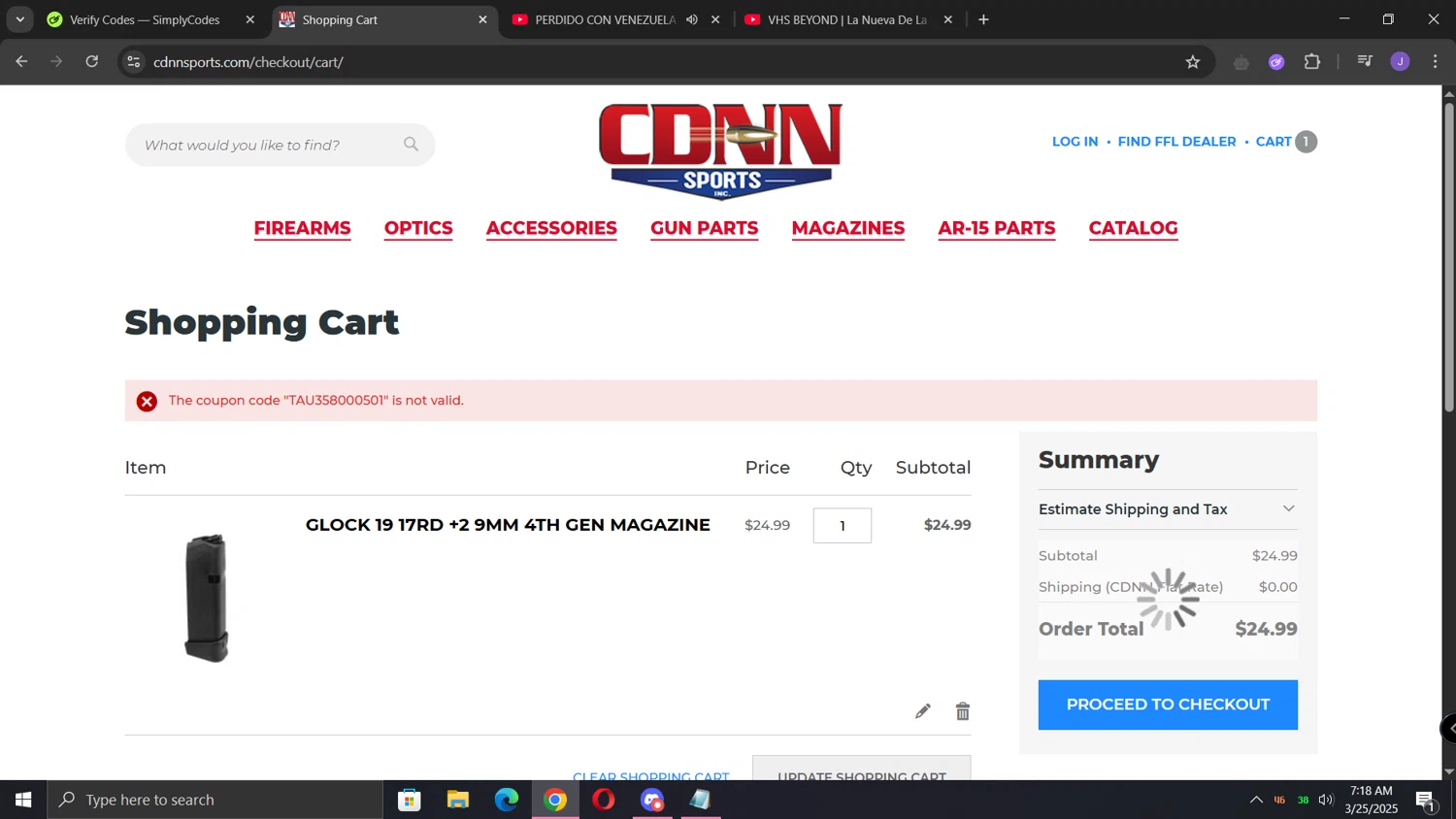
Task: Open the CATALOG menu
Action: [1133, 228]
